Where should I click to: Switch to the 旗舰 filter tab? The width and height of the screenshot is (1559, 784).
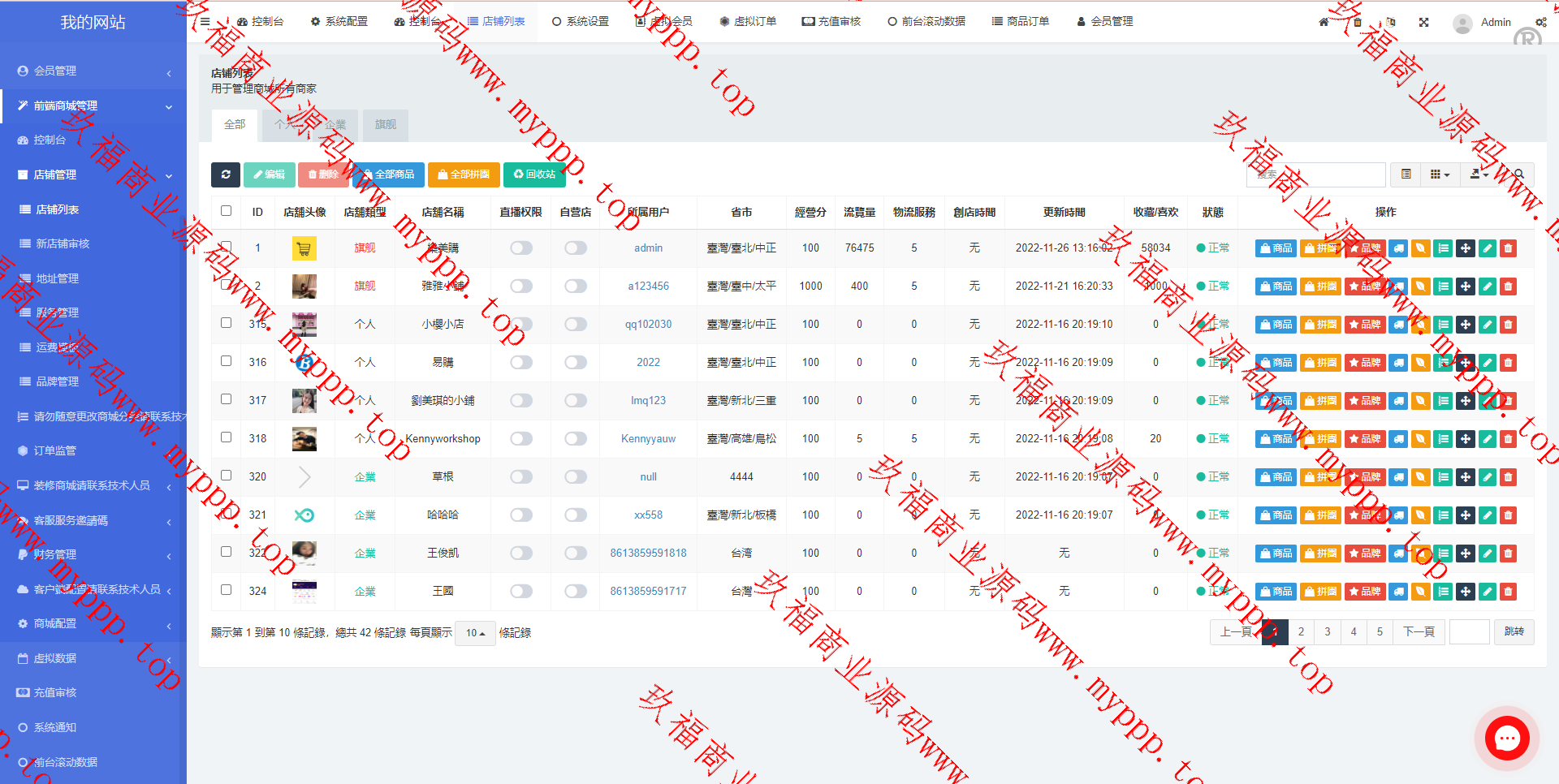click(x=386, y=125)
